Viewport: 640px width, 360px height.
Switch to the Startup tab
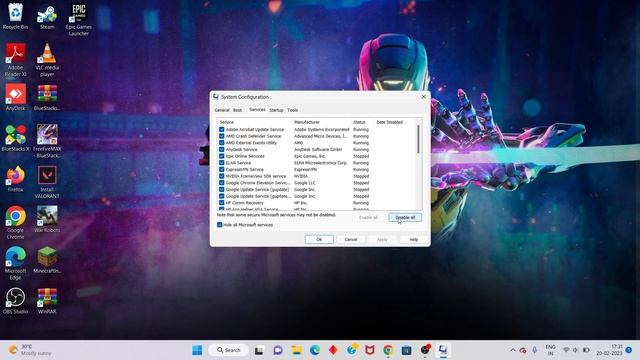[276, 110]
